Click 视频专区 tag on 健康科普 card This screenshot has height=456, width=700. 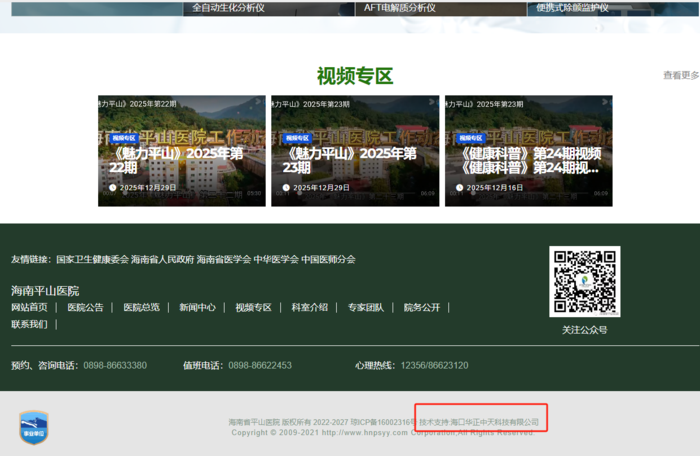[471, 138]
